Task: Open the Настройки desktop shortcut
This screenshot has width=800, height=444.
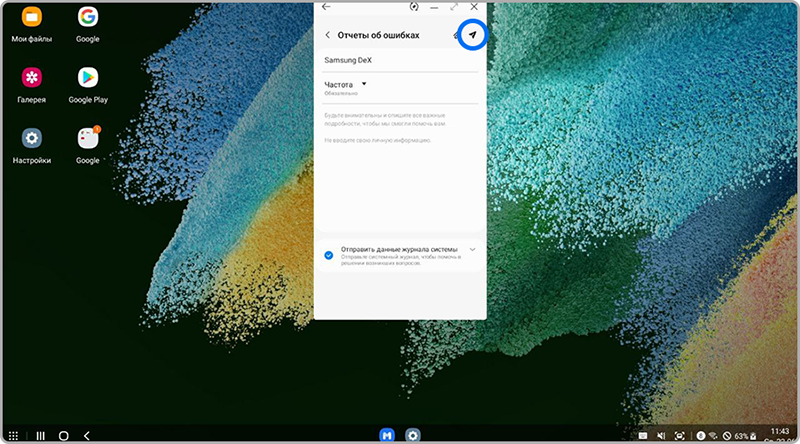Action: (x=32, y=146)
